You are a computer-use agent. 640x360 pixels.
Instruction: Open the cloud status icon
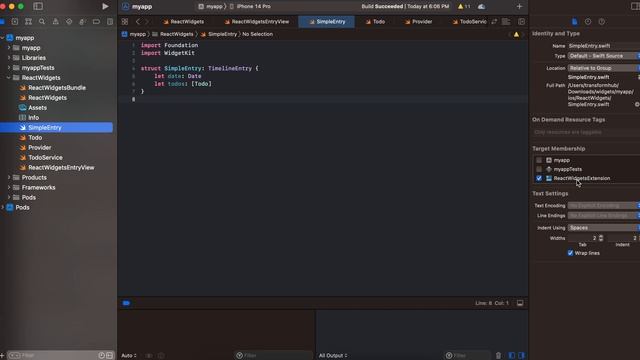point(482,7)
